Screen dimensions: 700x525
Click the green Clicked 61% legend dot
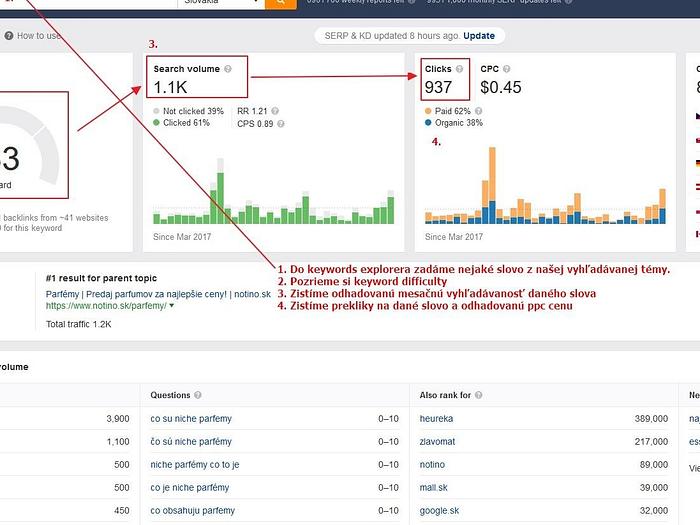(157, 123)
